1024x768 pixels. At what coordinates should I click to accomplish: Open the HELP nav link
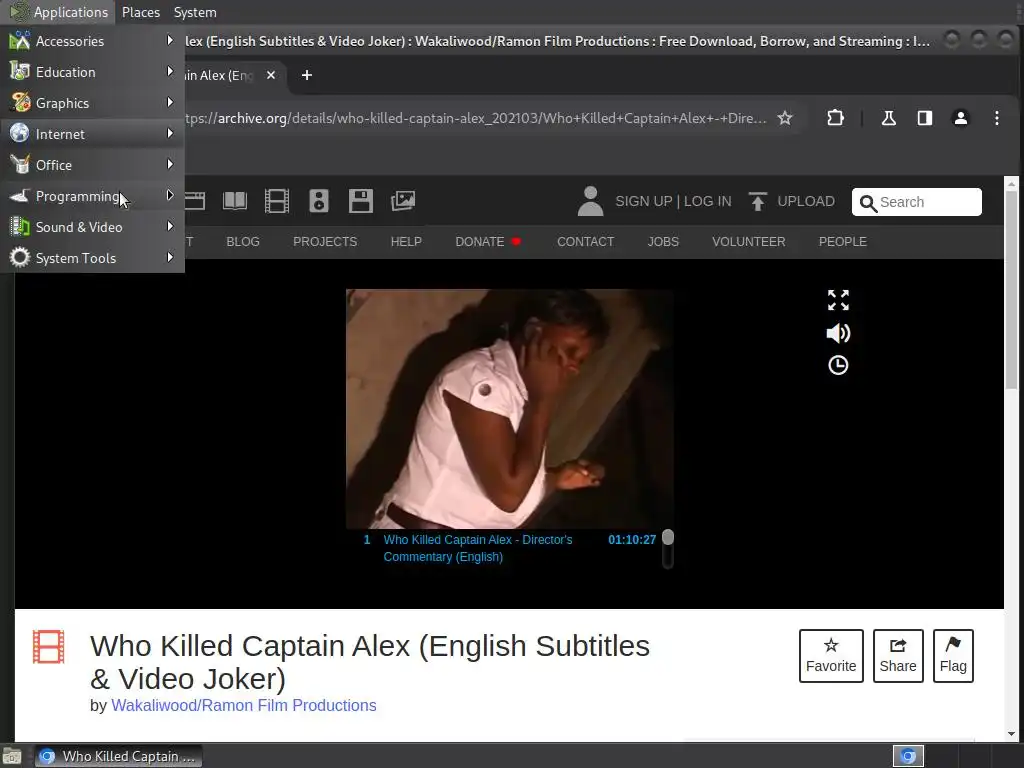tap(406, 242)
